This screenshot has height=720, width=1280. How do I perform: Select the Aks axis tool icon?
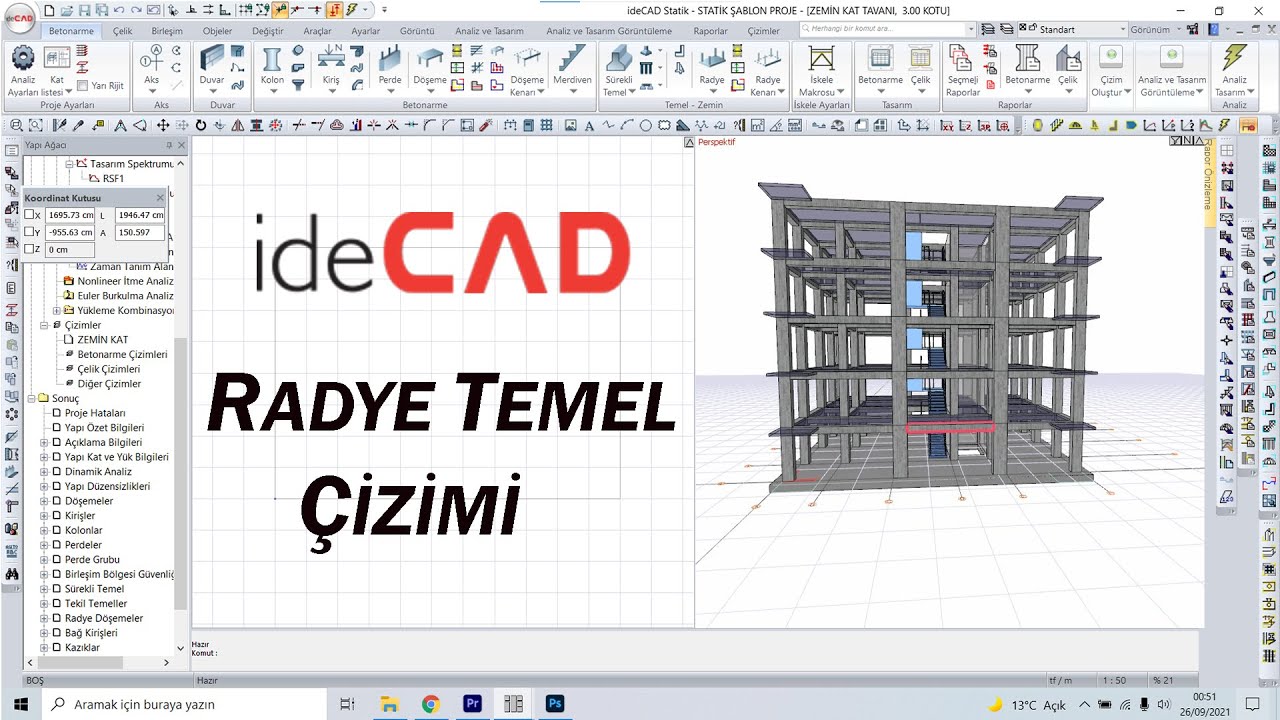pyautogui.click(x=152, y=58)
